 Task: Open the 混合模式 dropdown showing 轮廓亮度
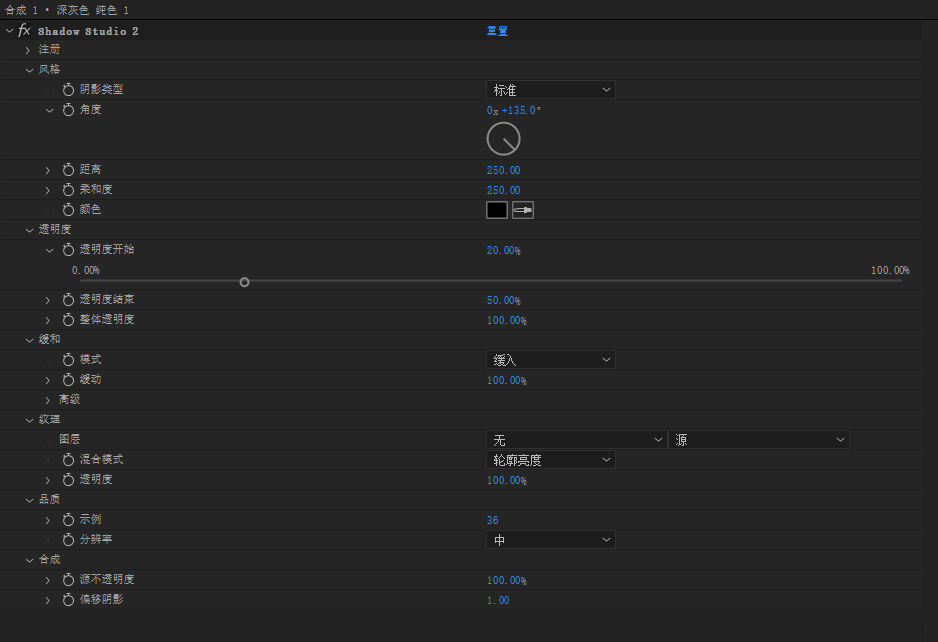[550, 460]
